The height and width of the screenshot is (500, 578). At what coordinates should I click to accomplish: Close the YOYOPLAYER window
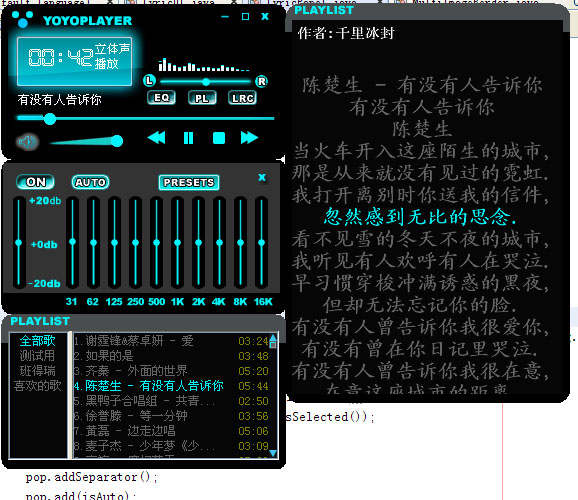[265, 16]
